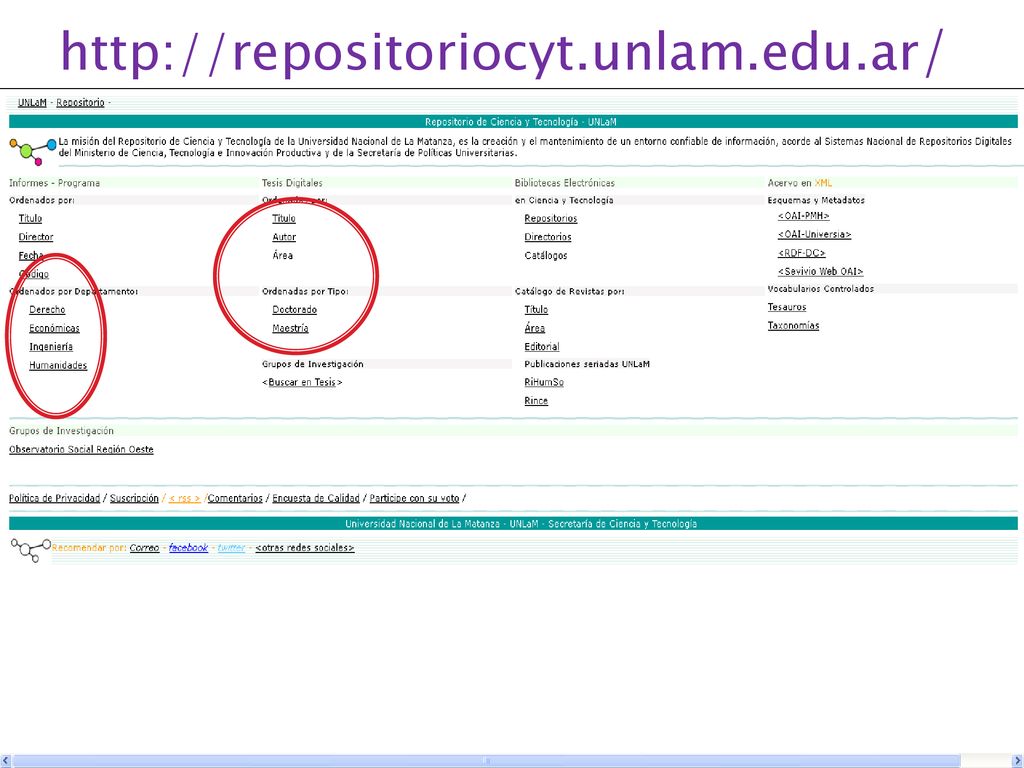Sort Informes by Título
This screenshot has height=768, width=1024.
(30, 218)
